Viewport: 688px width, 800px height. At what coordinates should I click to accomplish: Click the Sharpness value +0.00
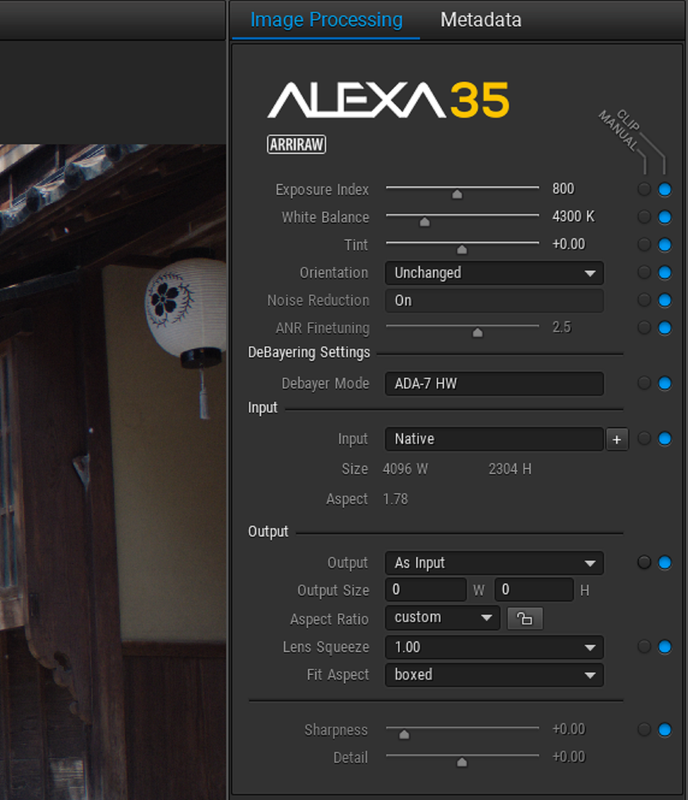[x=569, y=729]
